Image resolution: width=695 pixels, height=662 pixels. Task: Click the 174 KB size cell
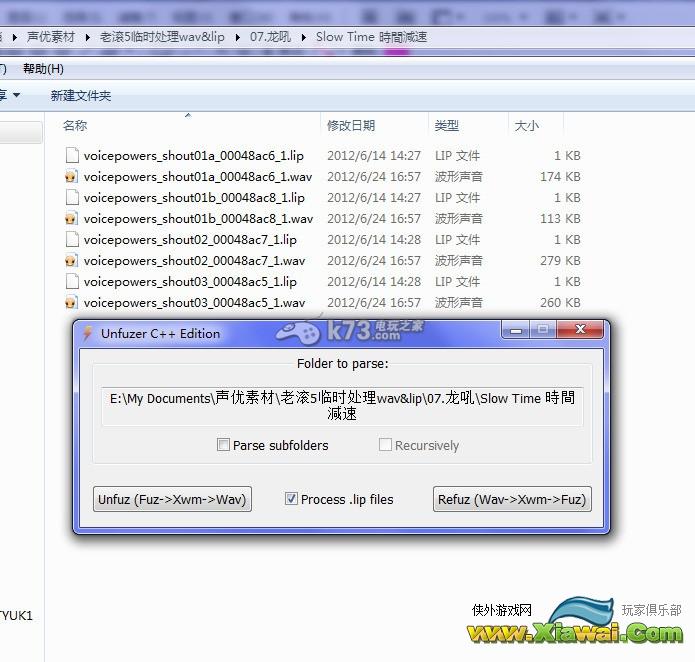pos(560,177)
